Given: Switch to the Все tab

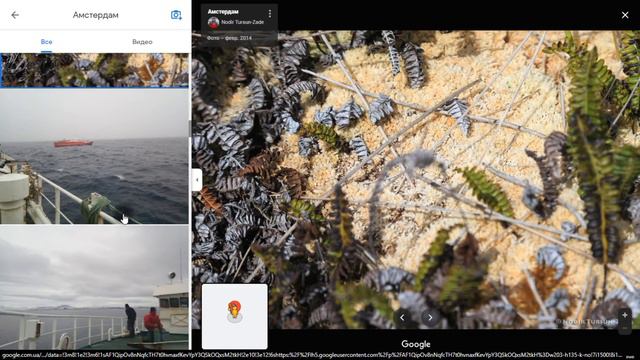Looking at the screenshot, I should [47, 42].
